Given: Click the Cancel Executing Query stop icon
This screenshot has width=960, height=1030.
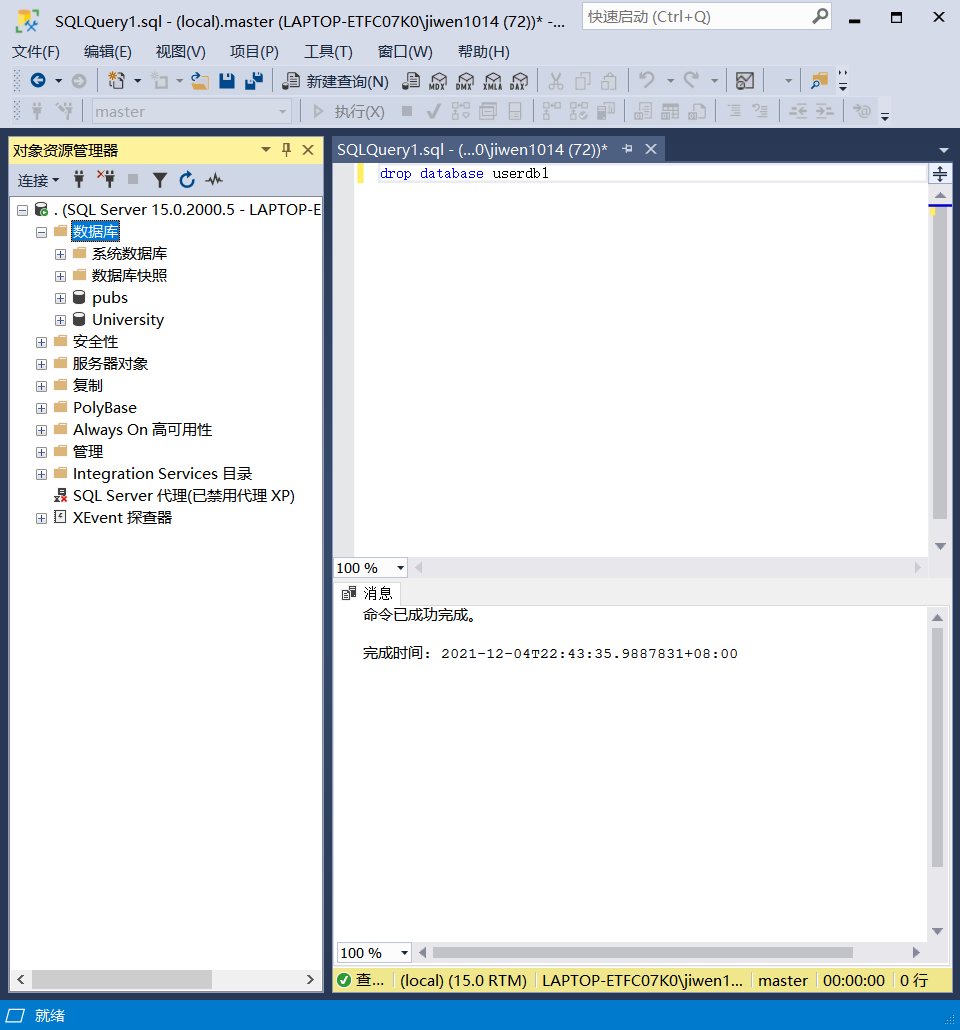Looking at the screenshot, I should (407, 111).
